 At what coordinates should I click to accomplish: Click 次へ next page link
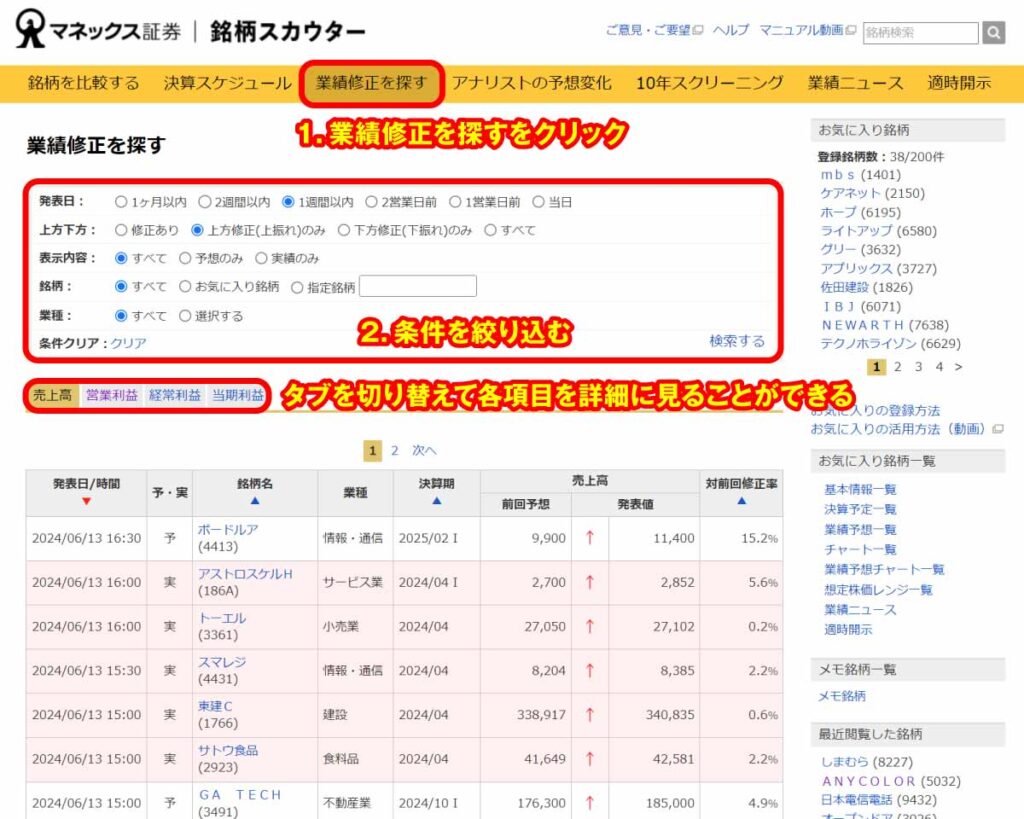click(424, 450)
